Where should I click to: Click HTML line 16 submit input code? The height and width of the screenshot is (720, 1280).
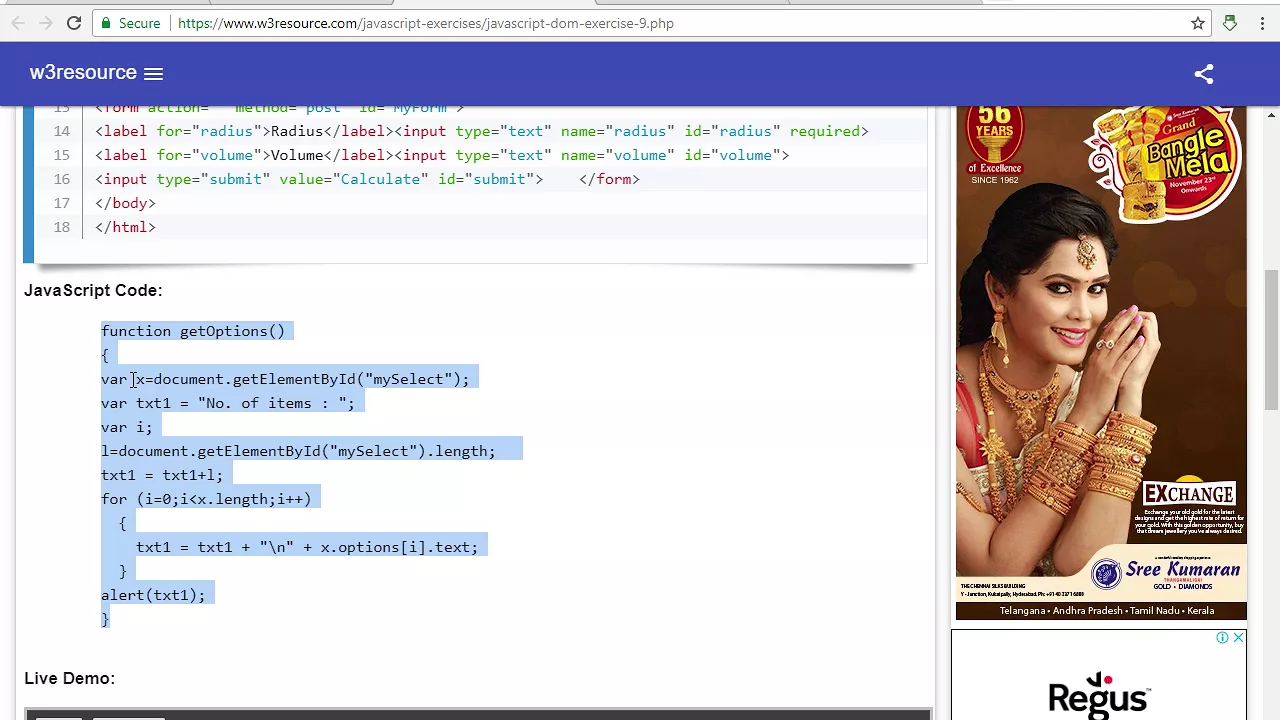click(x=367, y=179)
